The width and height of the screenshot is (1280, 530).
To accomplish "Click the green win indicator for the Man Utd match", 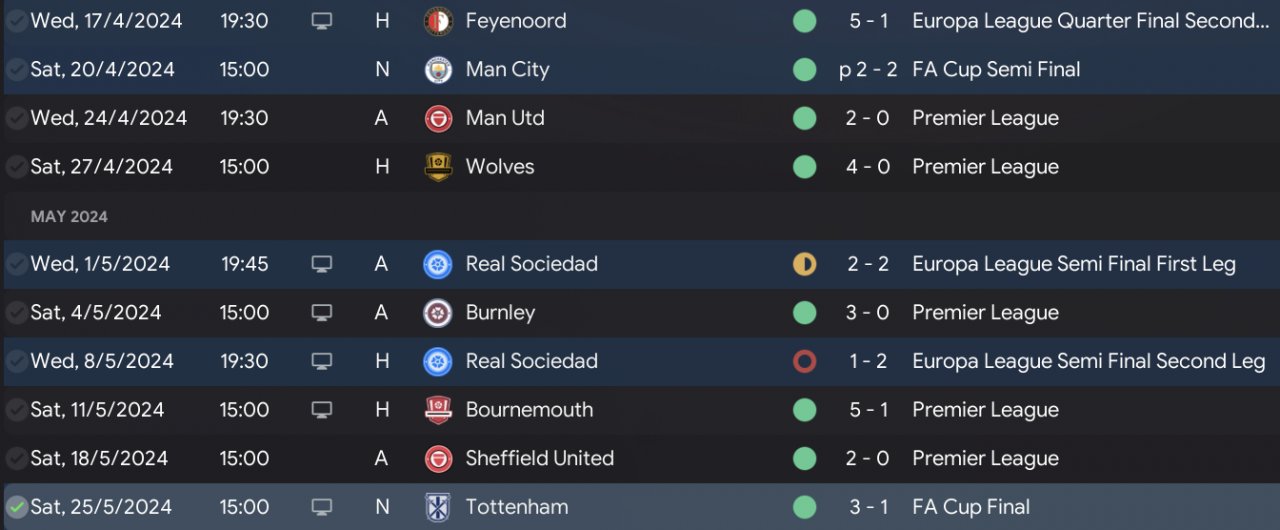I will tap(804, 118).
